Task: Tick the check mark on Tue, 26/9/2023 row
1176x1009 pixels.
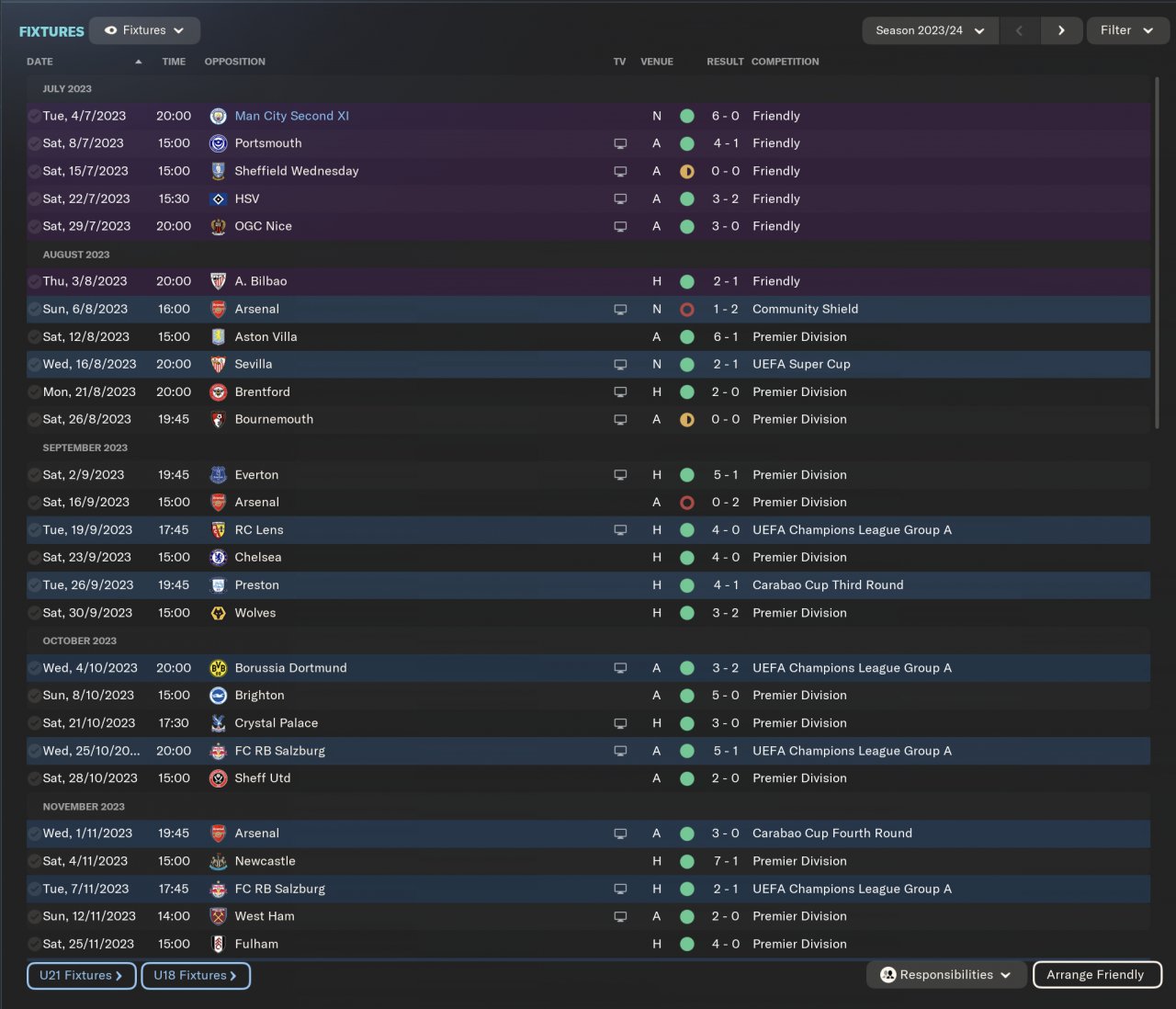Action: pos(34,585)
